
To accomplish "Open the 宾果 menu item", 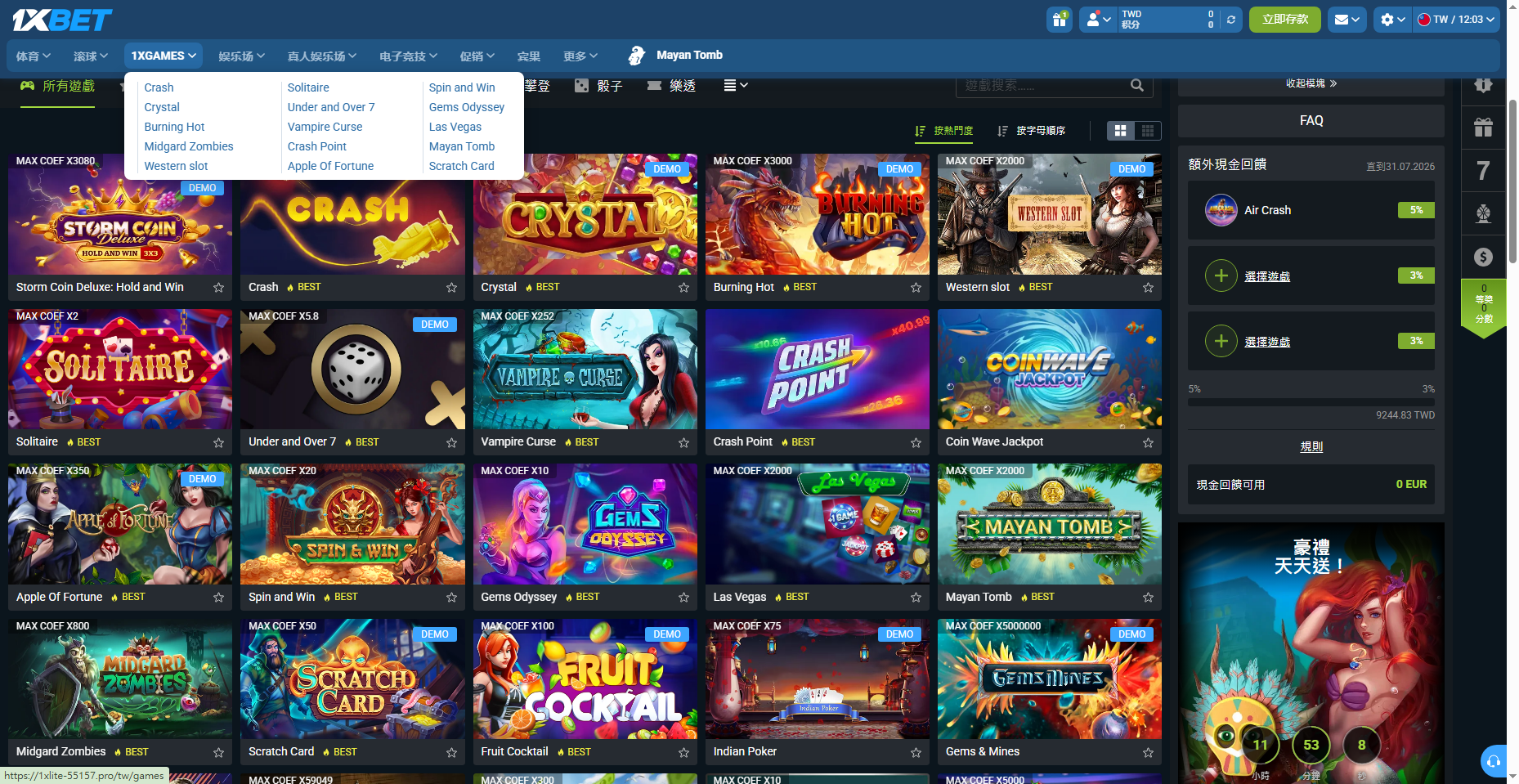I will 528,56.
